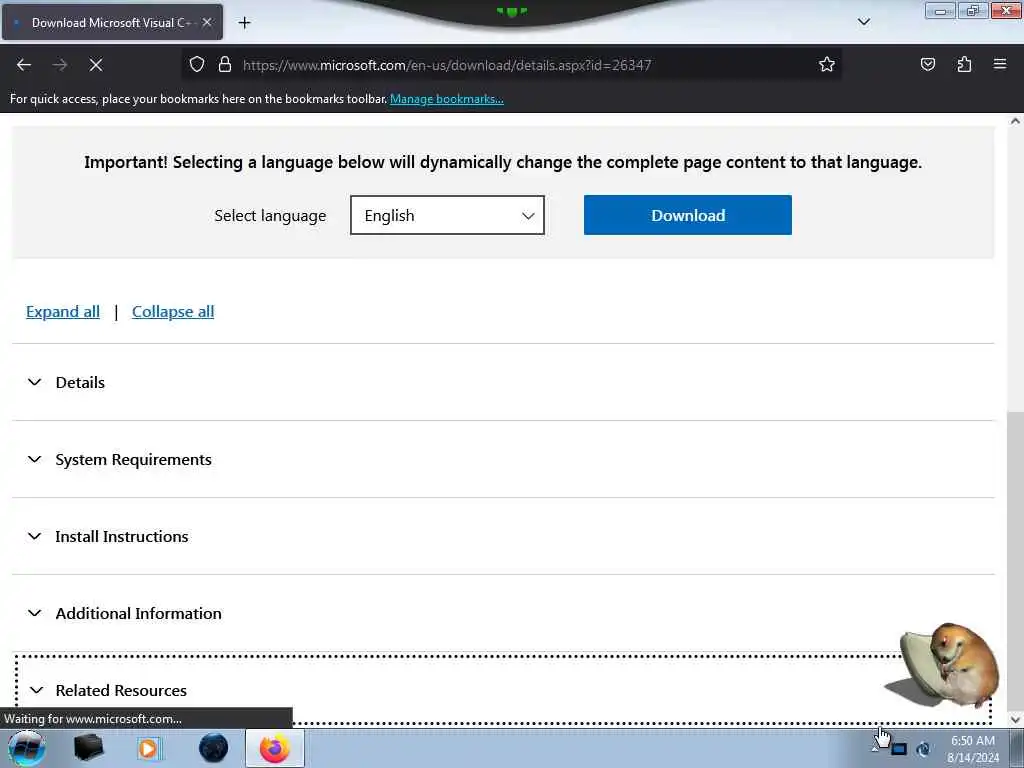Open the dark globe taskbar icon
Image resolution: width=1024 pixels, height=768 pixels.
coord(214,748)
